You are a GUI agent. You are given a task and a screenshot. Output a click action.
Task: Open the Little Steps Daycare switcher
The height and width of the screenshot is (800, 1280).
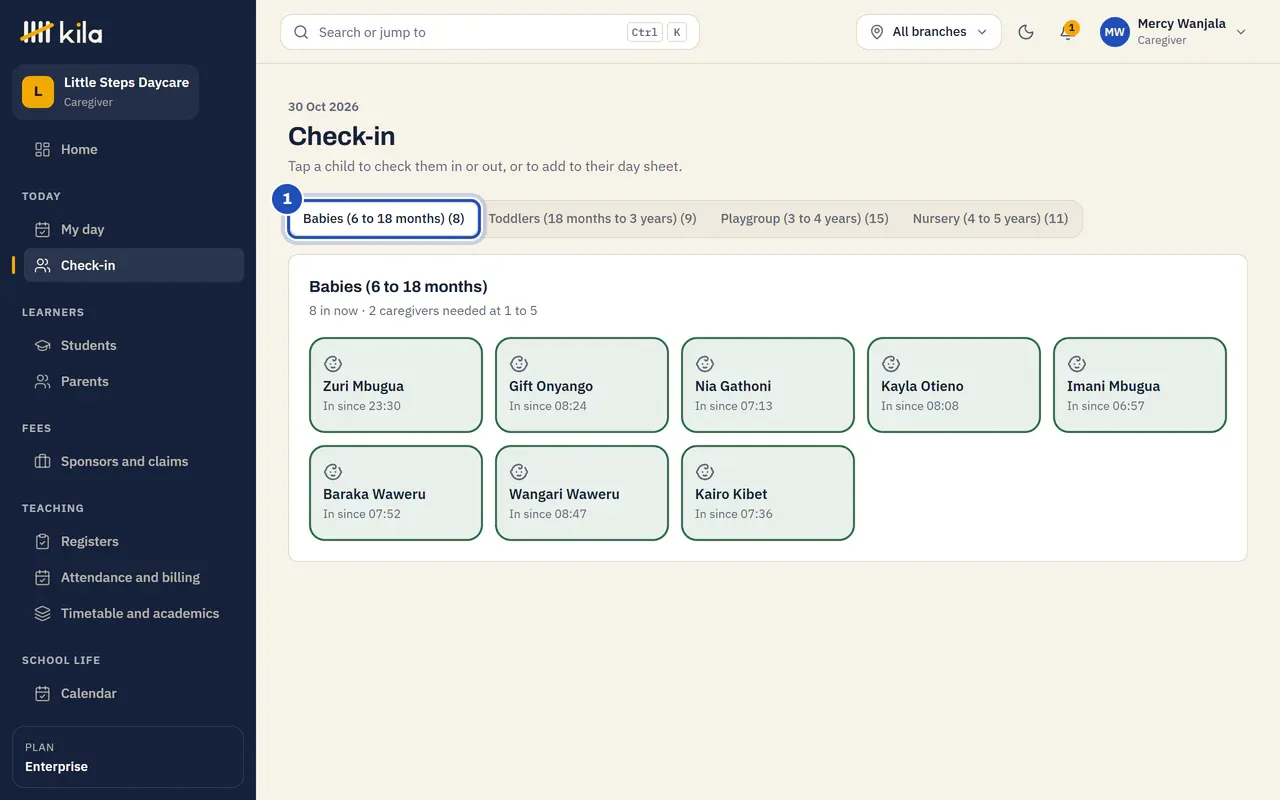106,92
